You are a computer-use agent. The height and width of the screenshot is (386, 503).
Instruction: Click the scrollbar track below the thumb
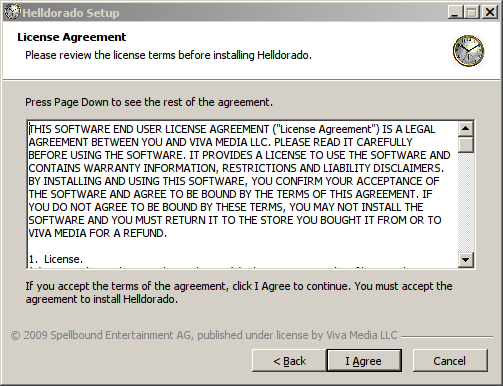click(466, 202)
